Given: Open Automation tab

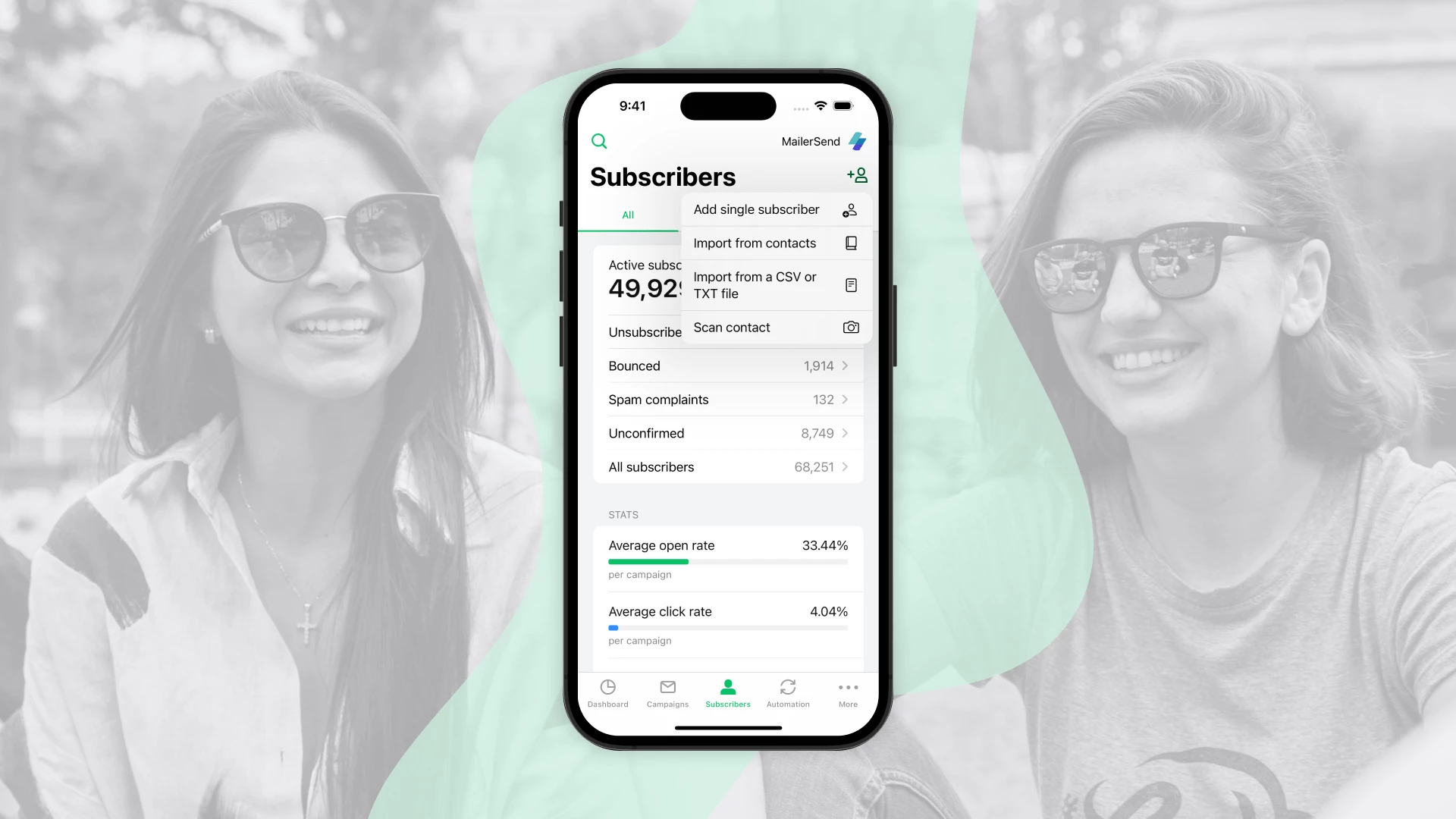Looking at the screenshot, I should (x=788, y=693).
